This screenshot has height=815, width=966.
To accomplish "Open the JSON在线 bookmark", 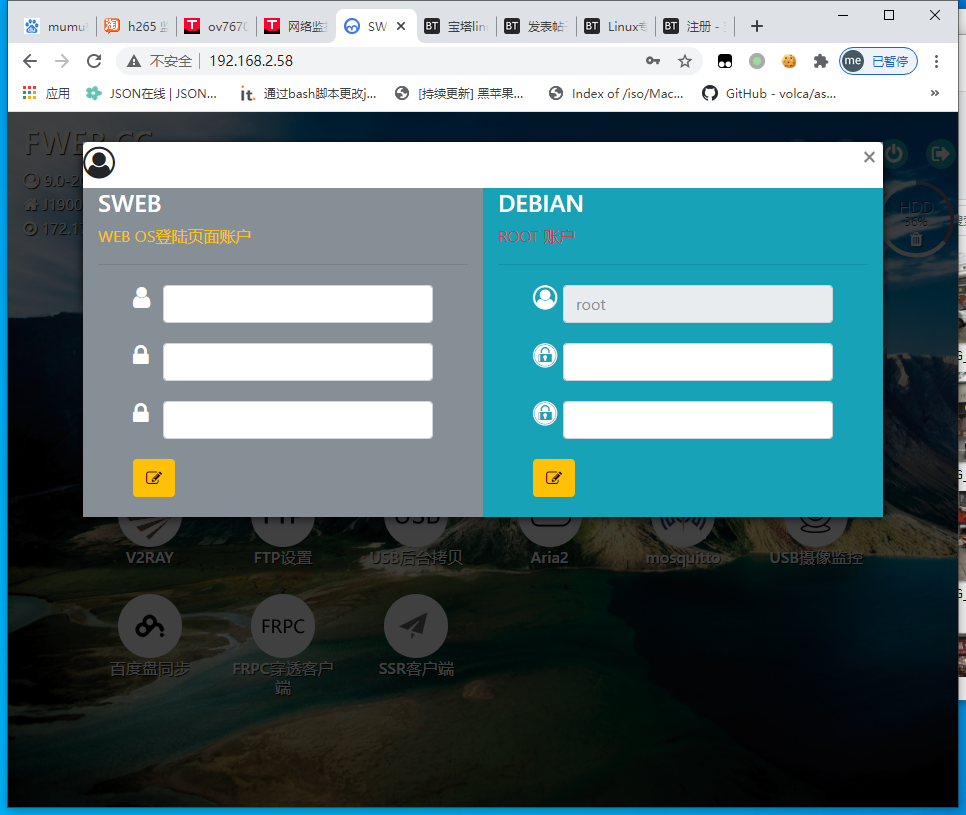I will pyautogui.click(x=152, y=93).
